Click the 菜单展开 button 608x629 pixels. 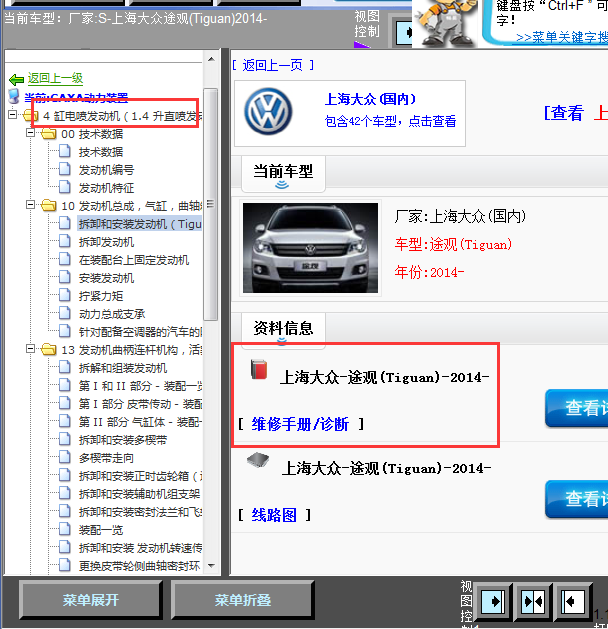tap(91, 600)
